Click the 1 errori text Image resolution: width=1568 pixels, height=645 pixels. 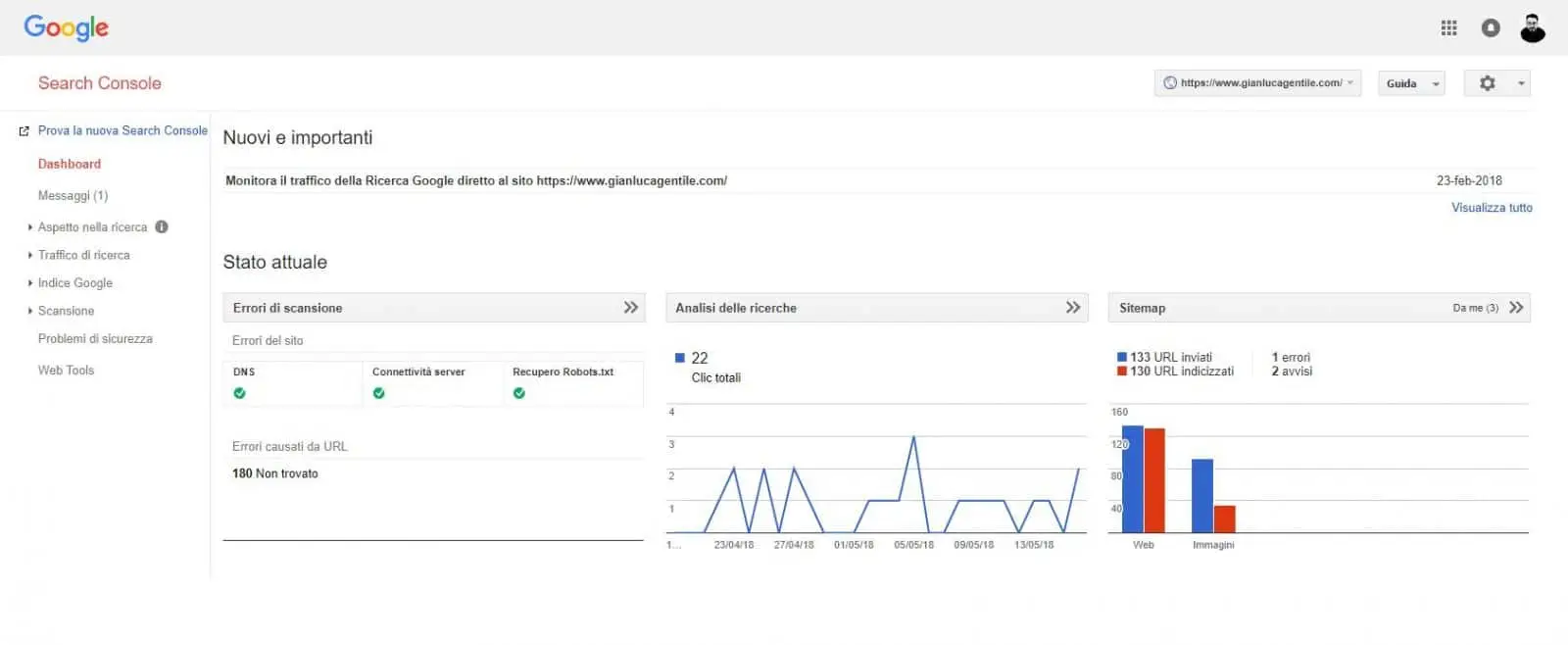pyautogui.click(x=1291, y=358)
